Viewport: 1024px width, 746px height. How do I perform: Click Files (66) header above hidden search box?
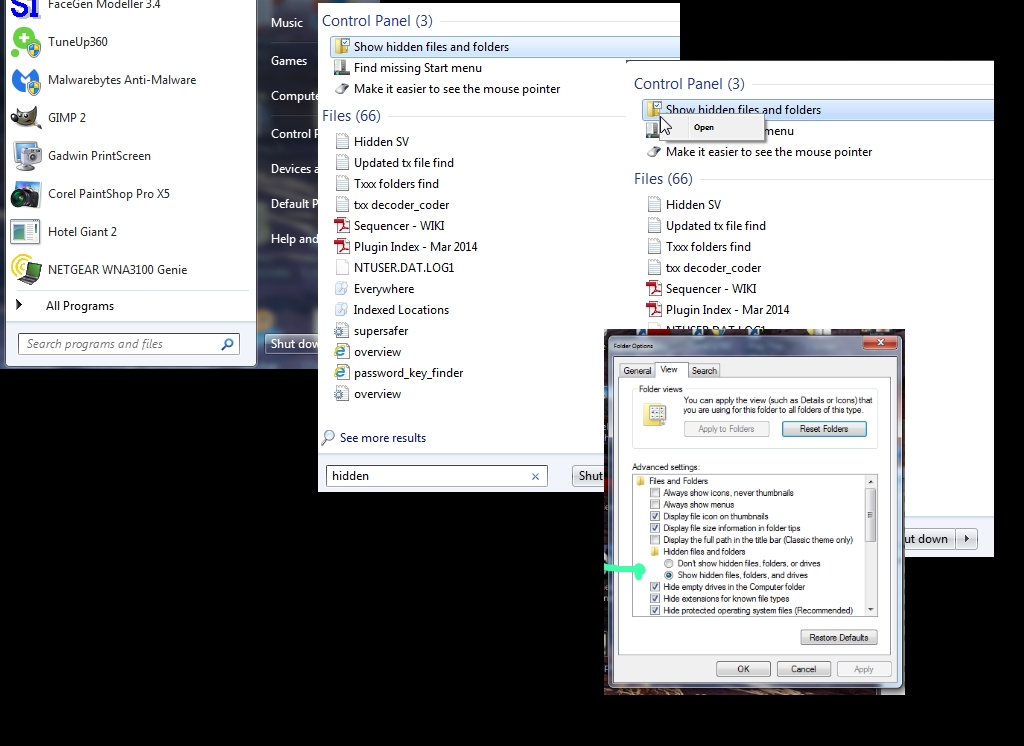[x=351, y=116]
